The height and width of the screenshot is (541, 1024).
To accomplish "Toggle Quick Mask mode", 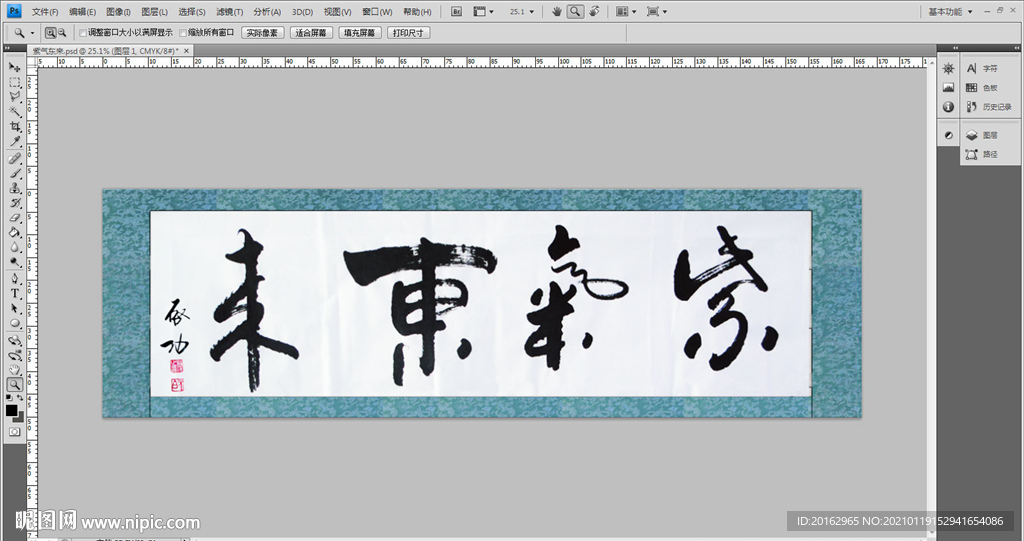I will pos(14,432).
